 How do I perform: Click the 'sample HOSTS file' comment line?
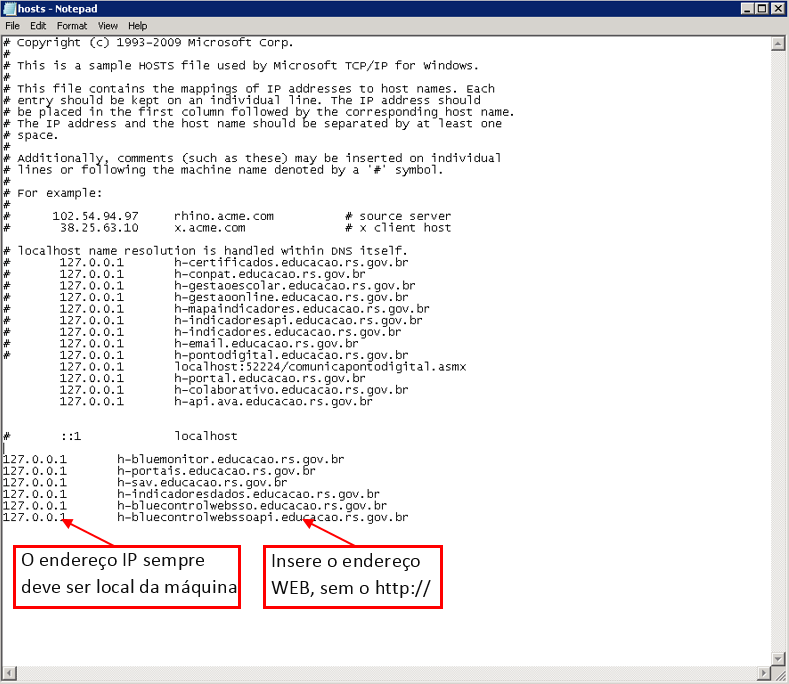pyautogui.click(x=241, y=66)
